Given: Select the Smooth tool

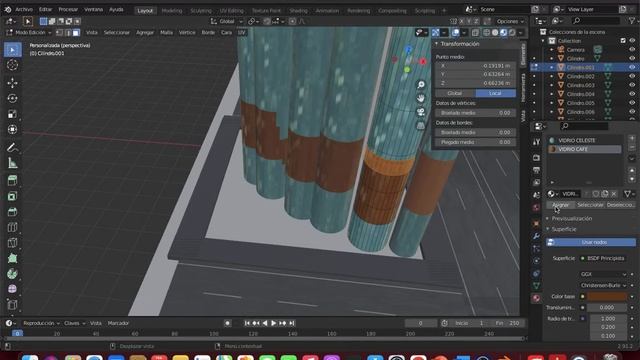Looking at the screenshot, I should [x=12, y=304].
